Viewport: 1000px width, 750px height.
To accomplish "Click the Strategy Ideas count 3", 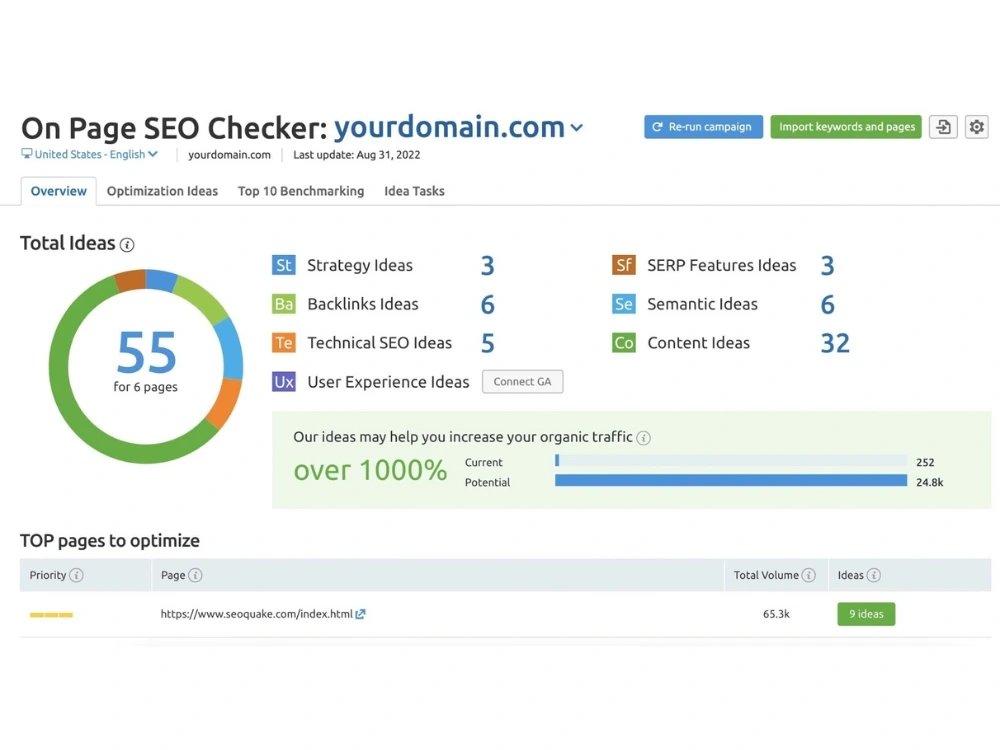I will pyautogui.click(x=487, y=265).
